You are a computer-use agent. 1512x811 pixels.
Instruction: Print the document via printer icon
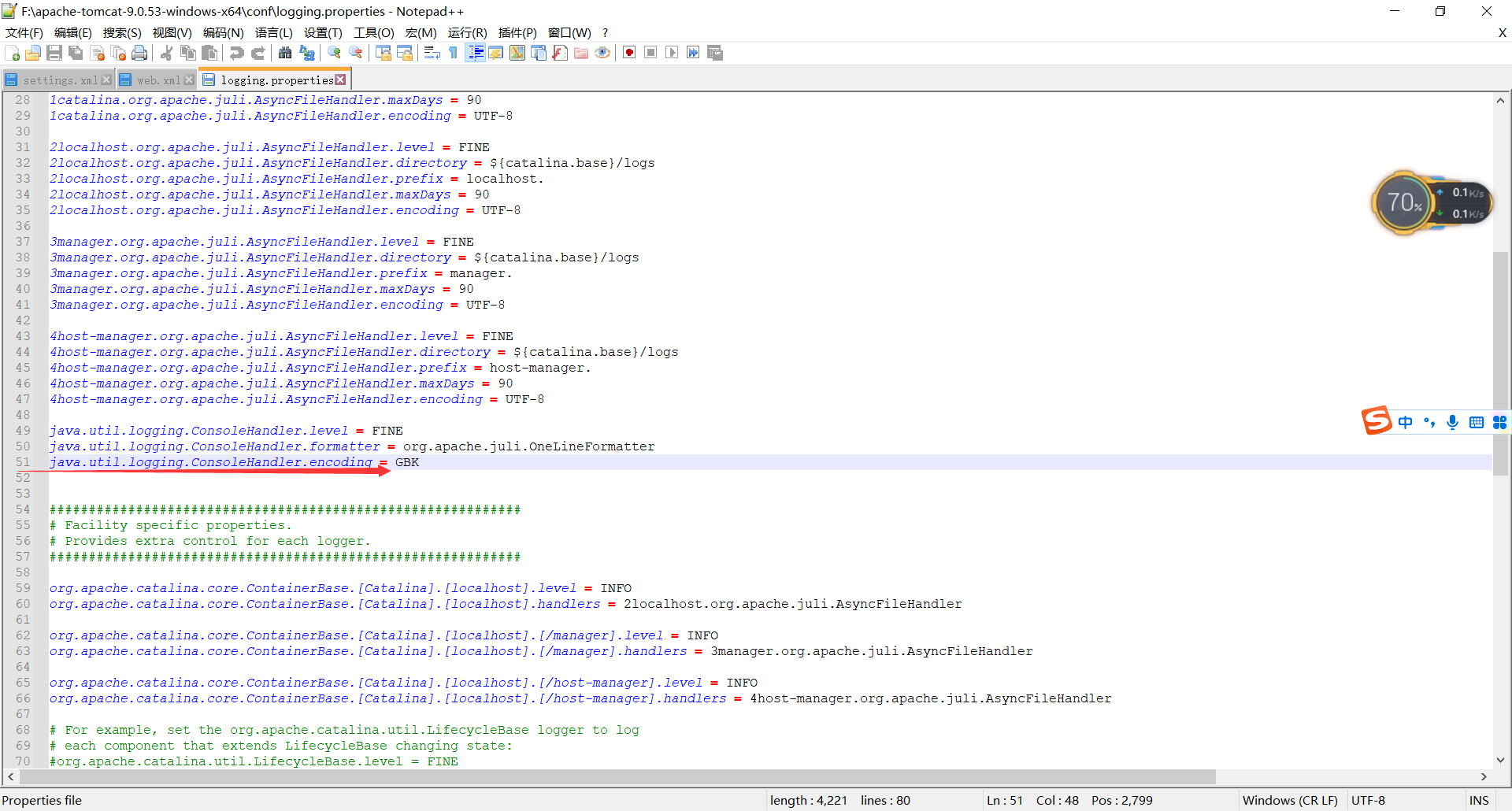(x=140, y=53)
